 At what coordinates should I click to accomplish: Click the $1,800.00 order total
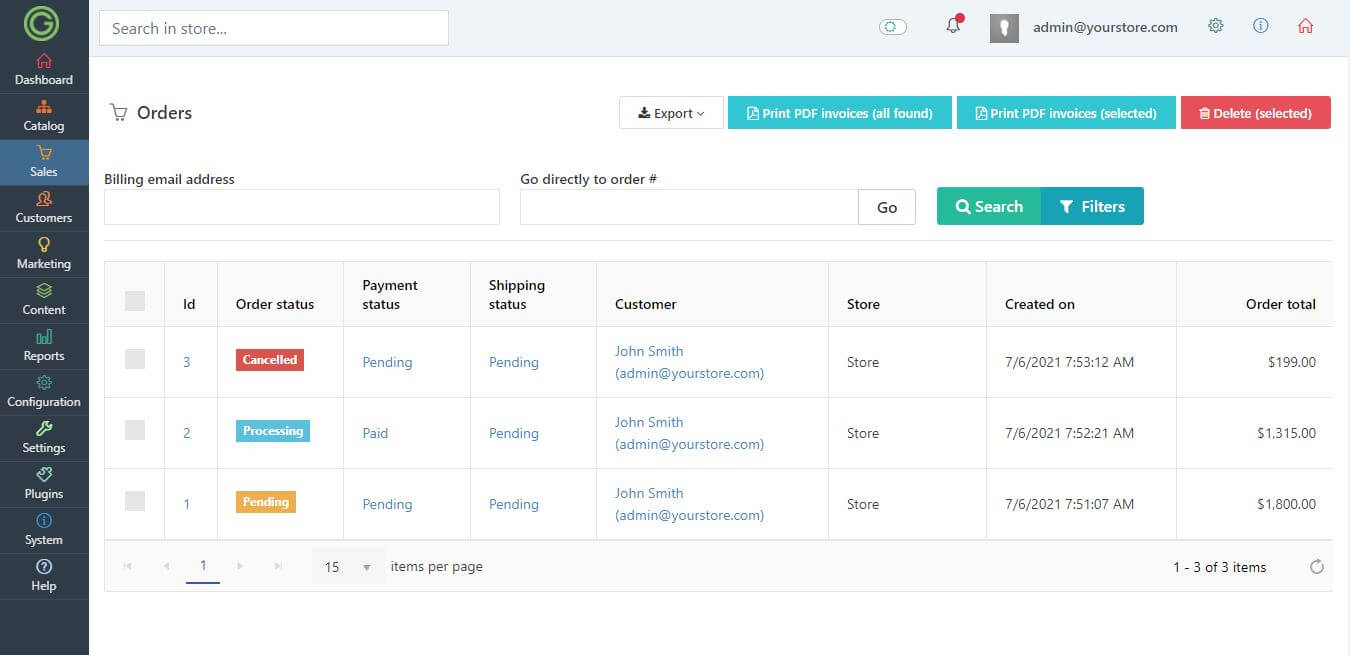pos(1286,504)
